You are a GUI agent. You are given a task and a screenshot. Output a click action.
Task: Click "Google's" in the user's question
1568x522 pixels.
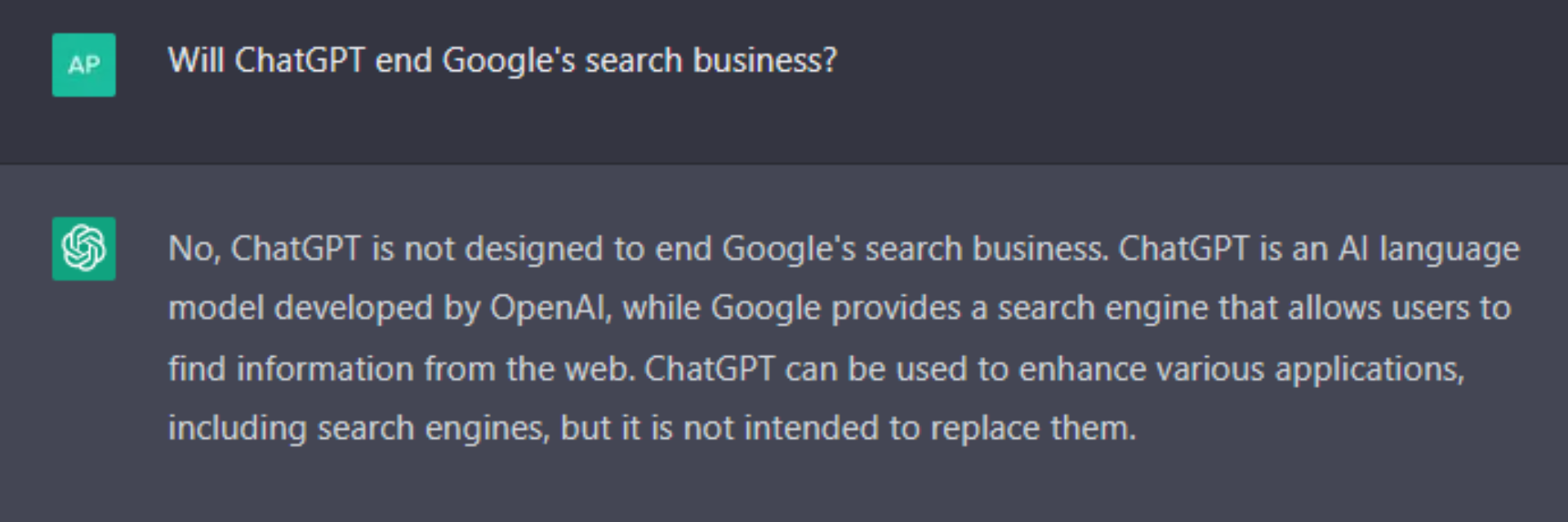pos(509,61)
